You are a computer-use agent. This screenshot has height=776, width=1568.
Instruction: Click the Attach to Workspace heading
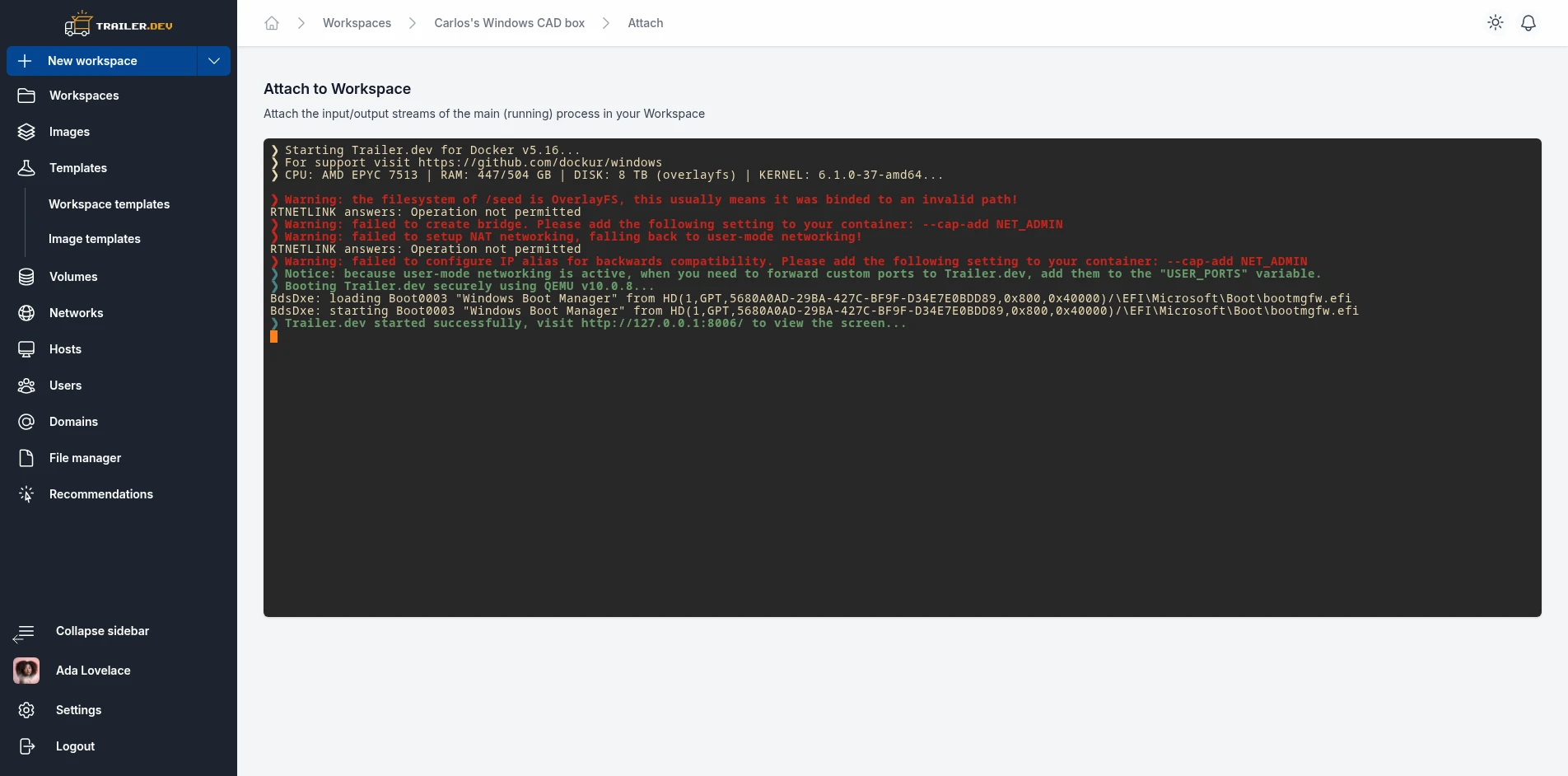337,89
